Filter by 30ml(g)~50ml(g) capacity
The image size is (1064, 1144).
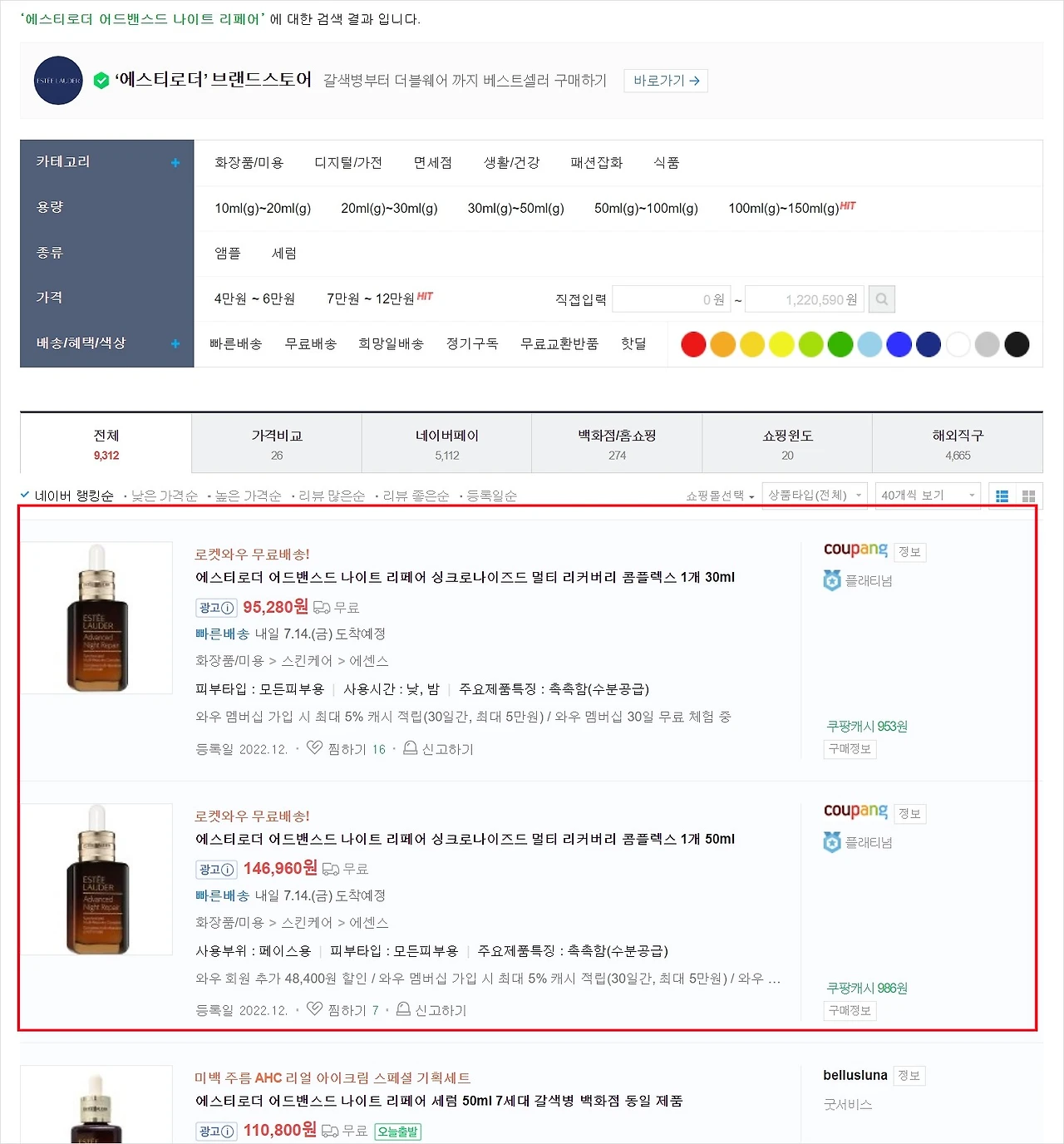click(515, 208)
